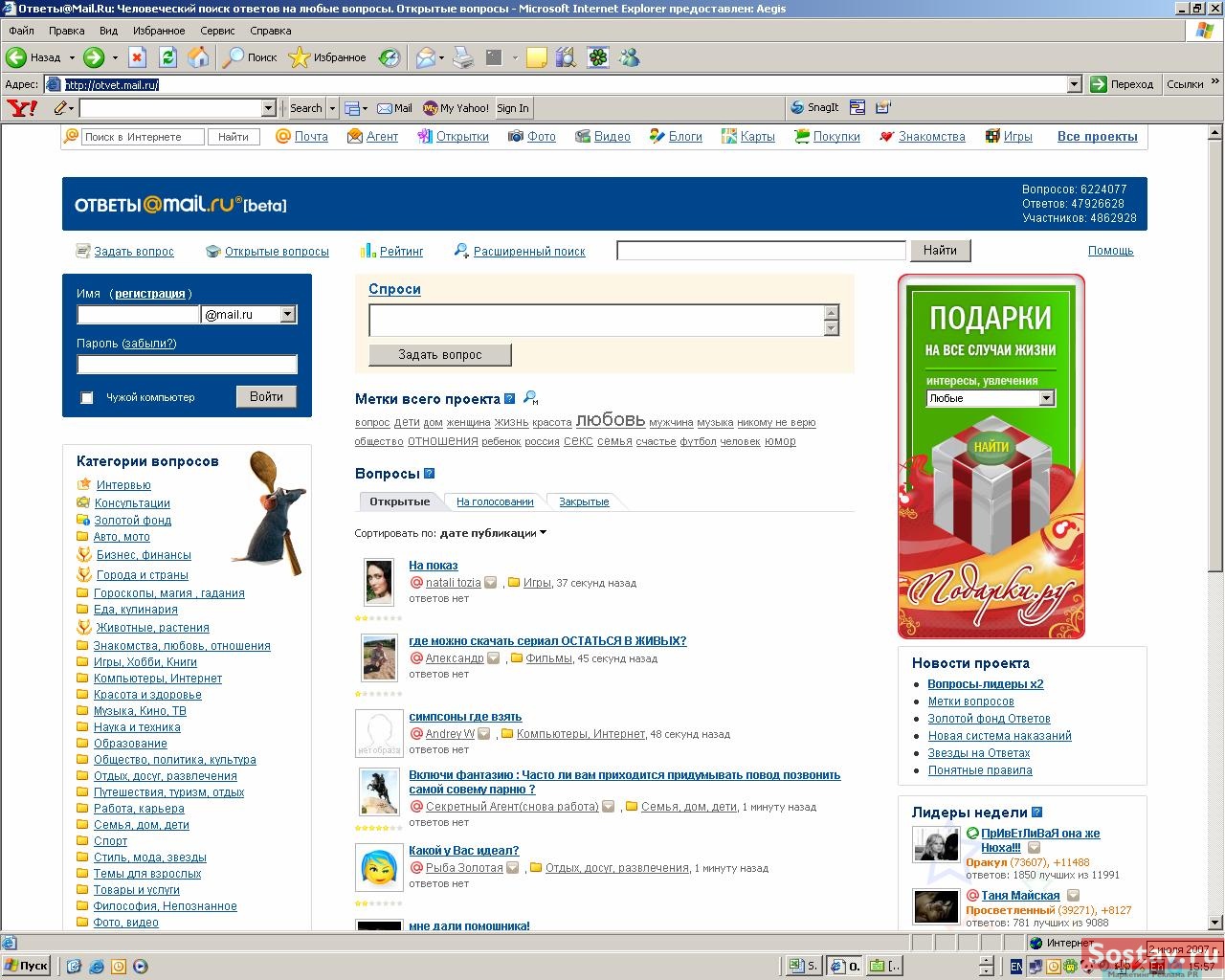Open the Избранное favorites star button
This screenshot has height=980, width=1225.
[x=327, y=57]
